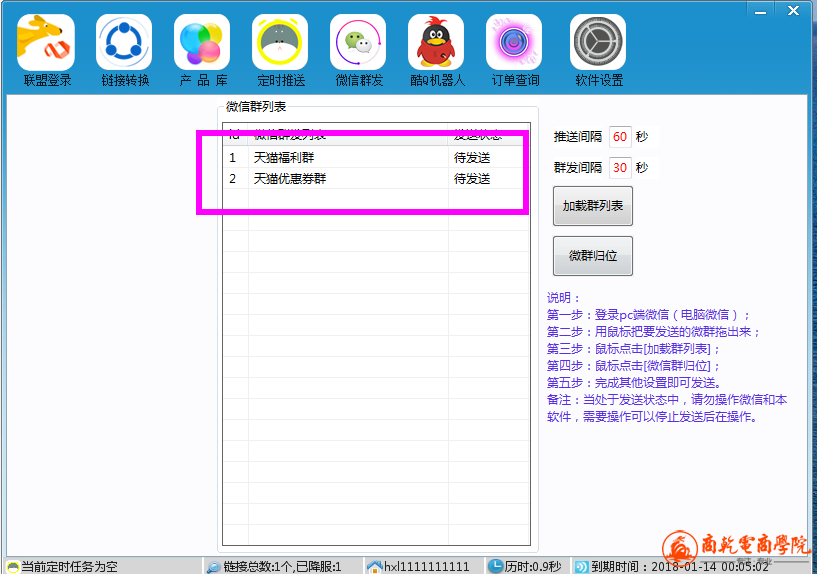The width and height of the screenshot is (817, 574).
Task: Click instruction line 第一步 登录pc端微信
Action: tap(648, 315)
